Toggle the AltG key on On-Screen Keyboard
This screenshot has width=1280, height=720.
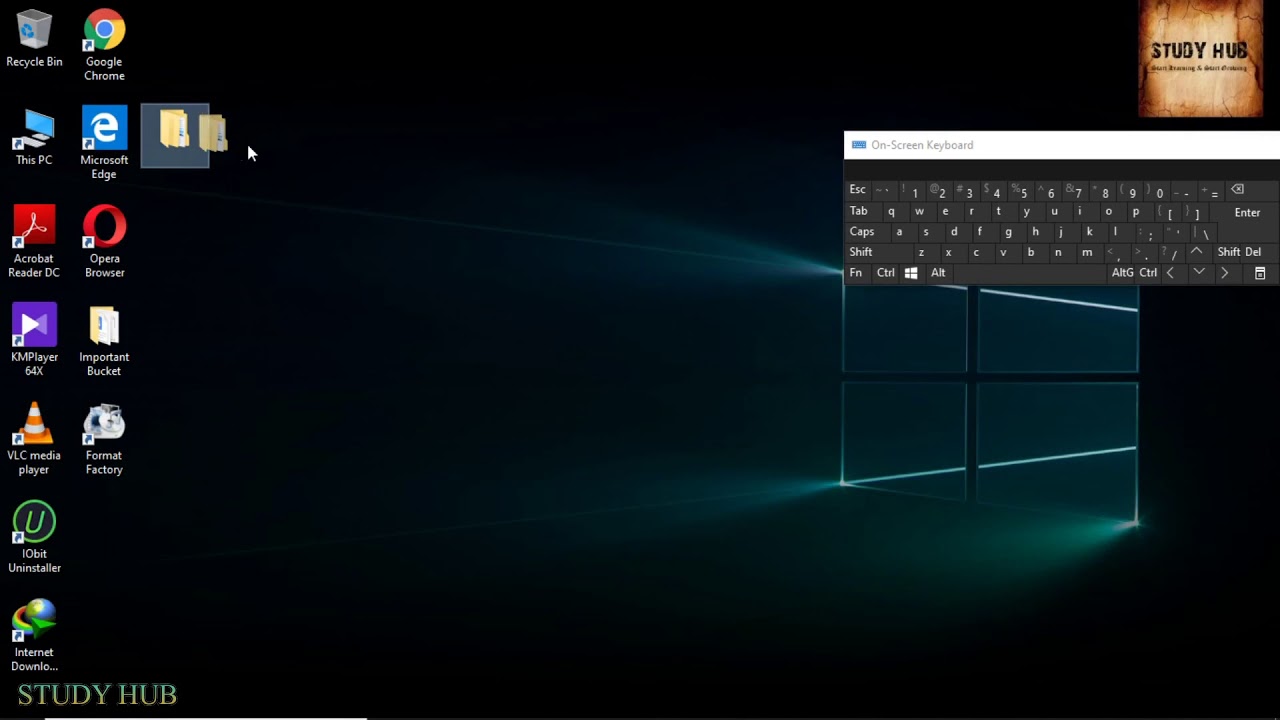point(1123,273)
